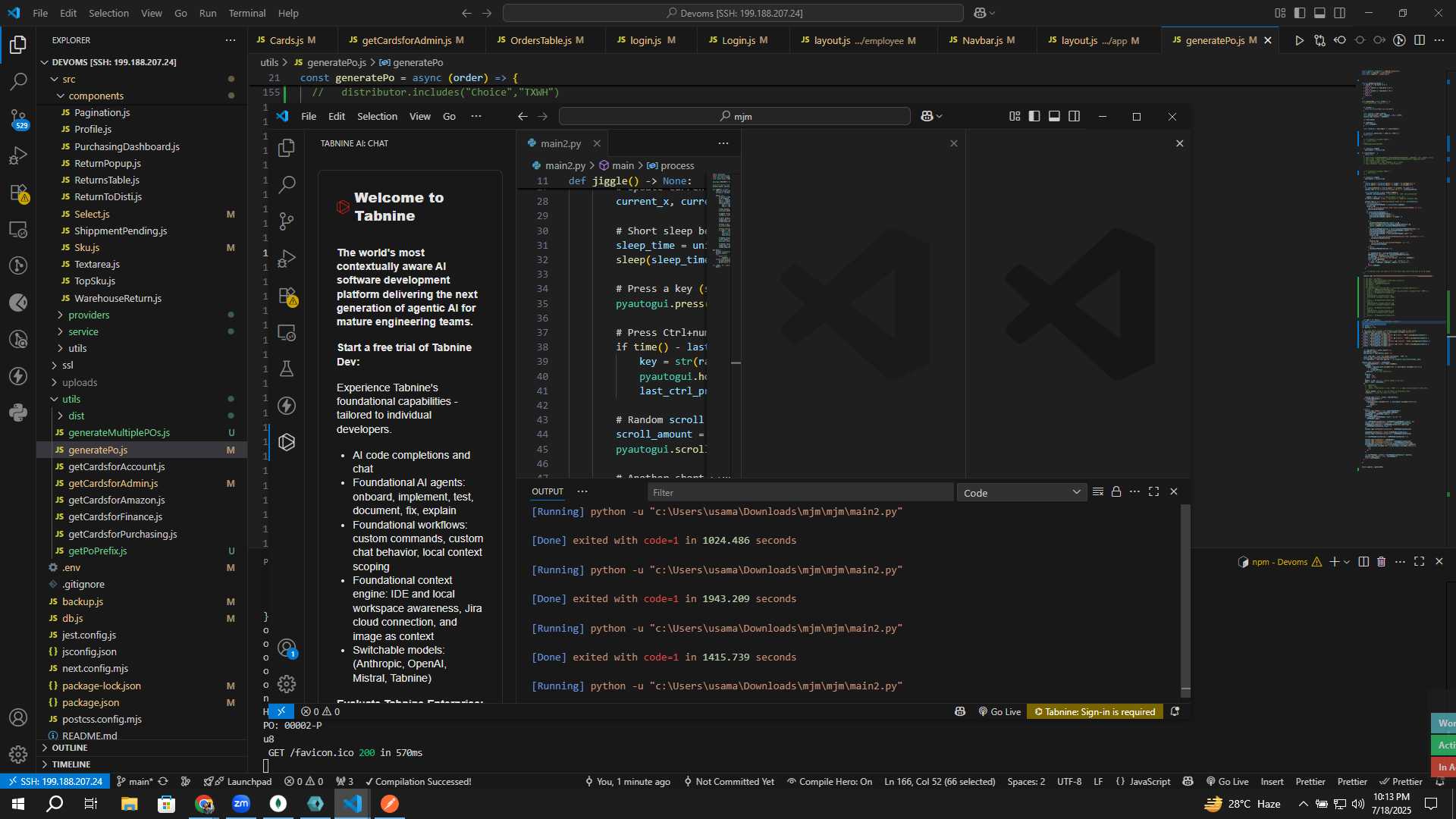The width and height of the screenshot is (1456, 819).
Task: Open Testing flask icon in mjm window
Action: (287, 369)
